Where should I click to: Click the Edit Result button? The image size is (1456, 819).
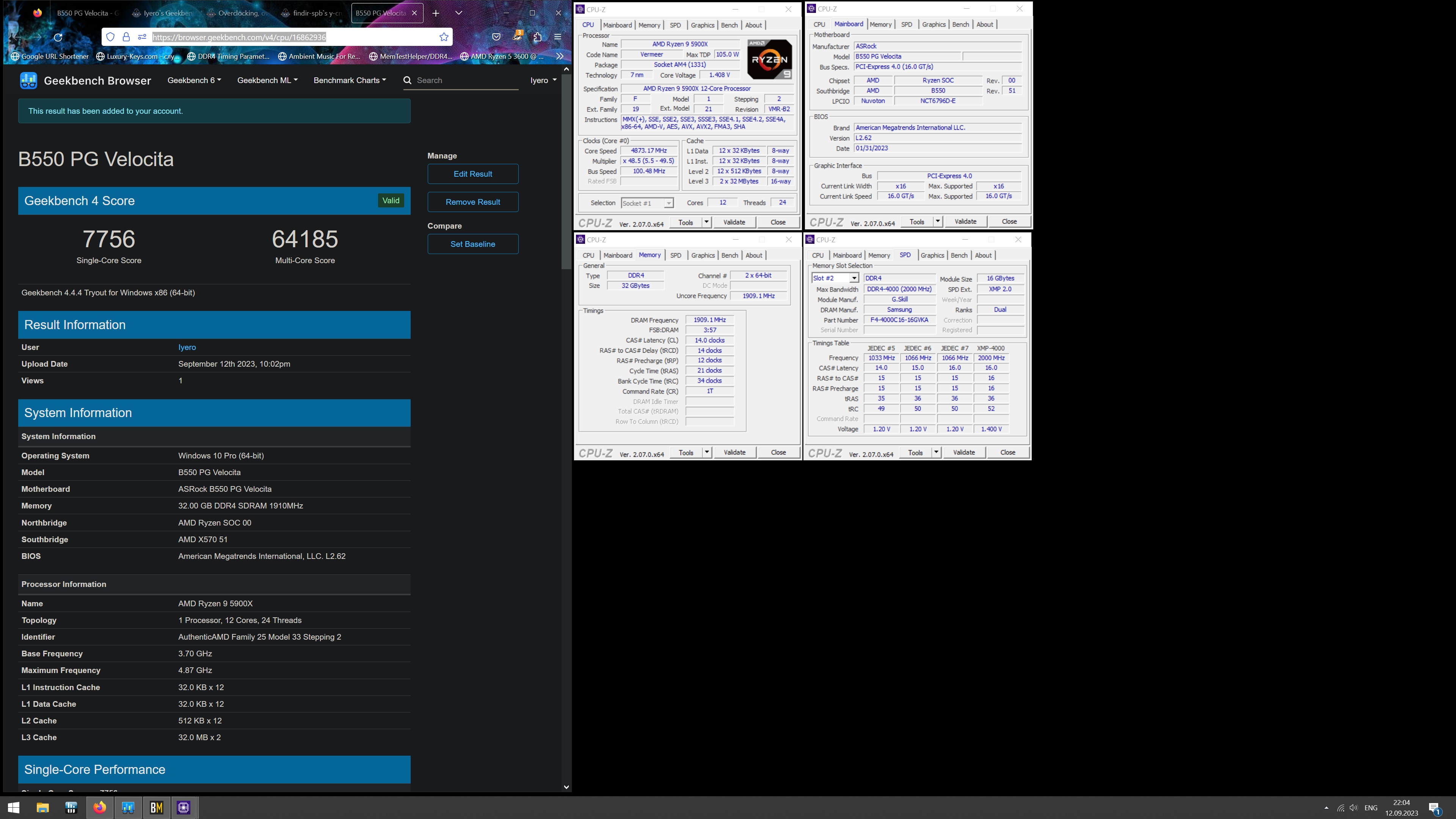coord(472,174)
